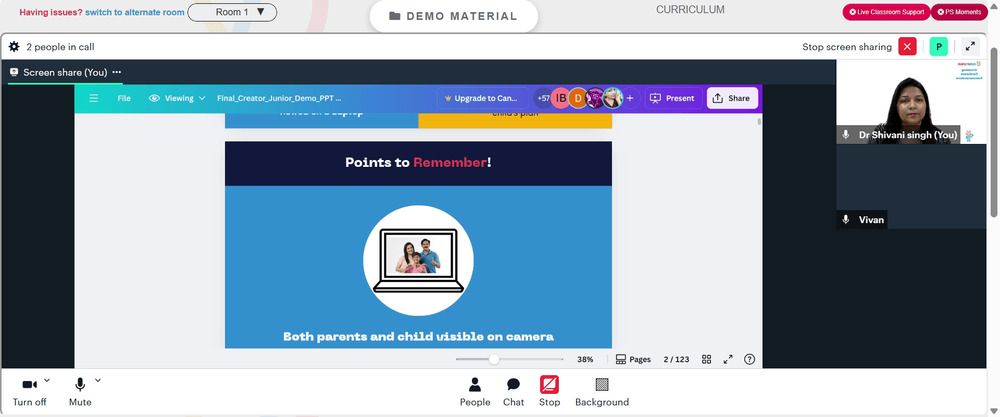Click Upgrade to Canva button
Viewport: 1000px width, 417px height.
click(x=482, y=98)
